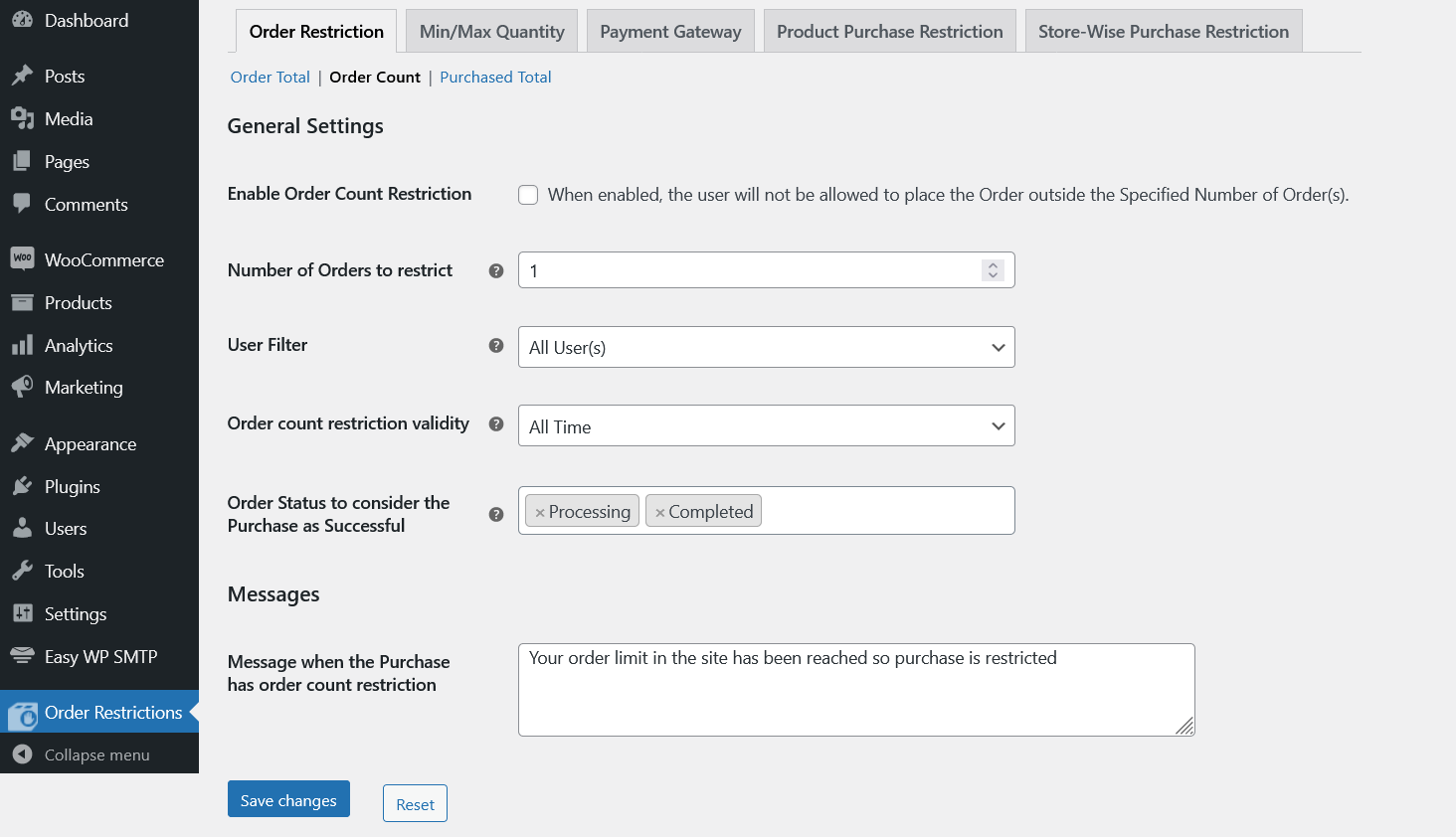Click the Save changes button
Image resolution: width=1456 pixels, height=837 pixels.
click(288, 799)
